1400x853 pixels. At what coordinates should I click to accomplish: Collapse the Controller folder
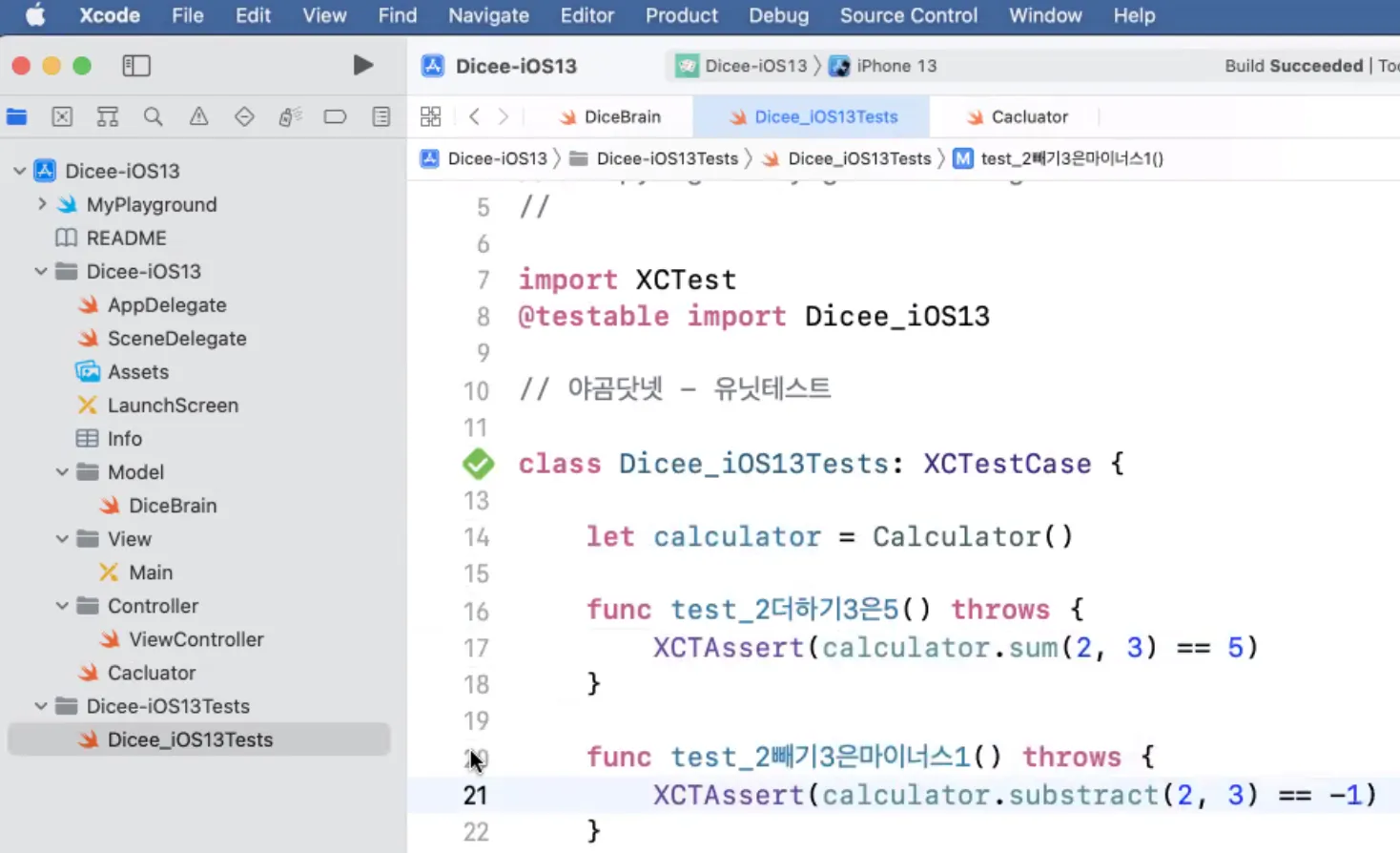pyautogui.click(x=62, y=605)
